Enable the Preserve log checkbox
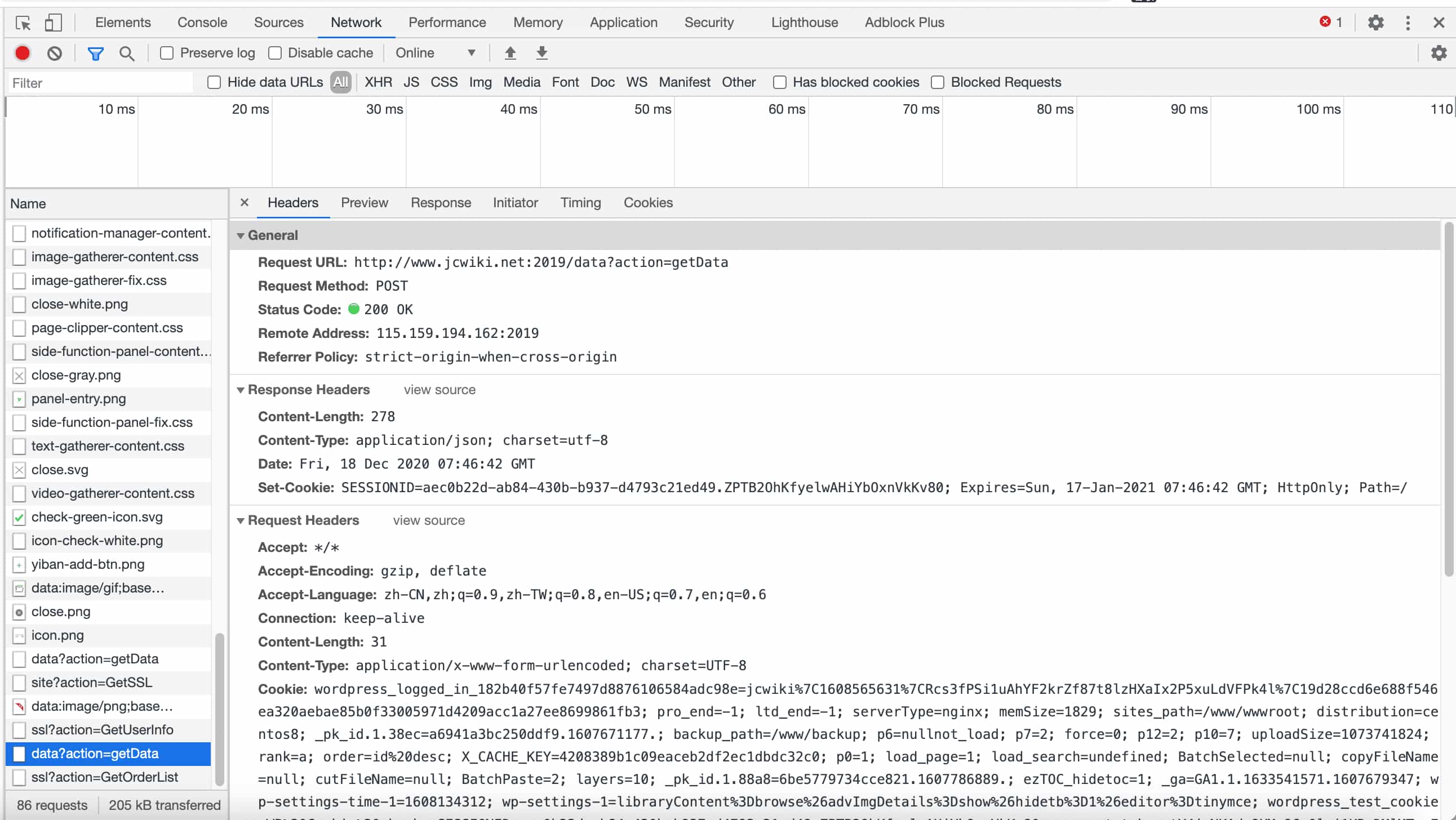 click(167, 53)
